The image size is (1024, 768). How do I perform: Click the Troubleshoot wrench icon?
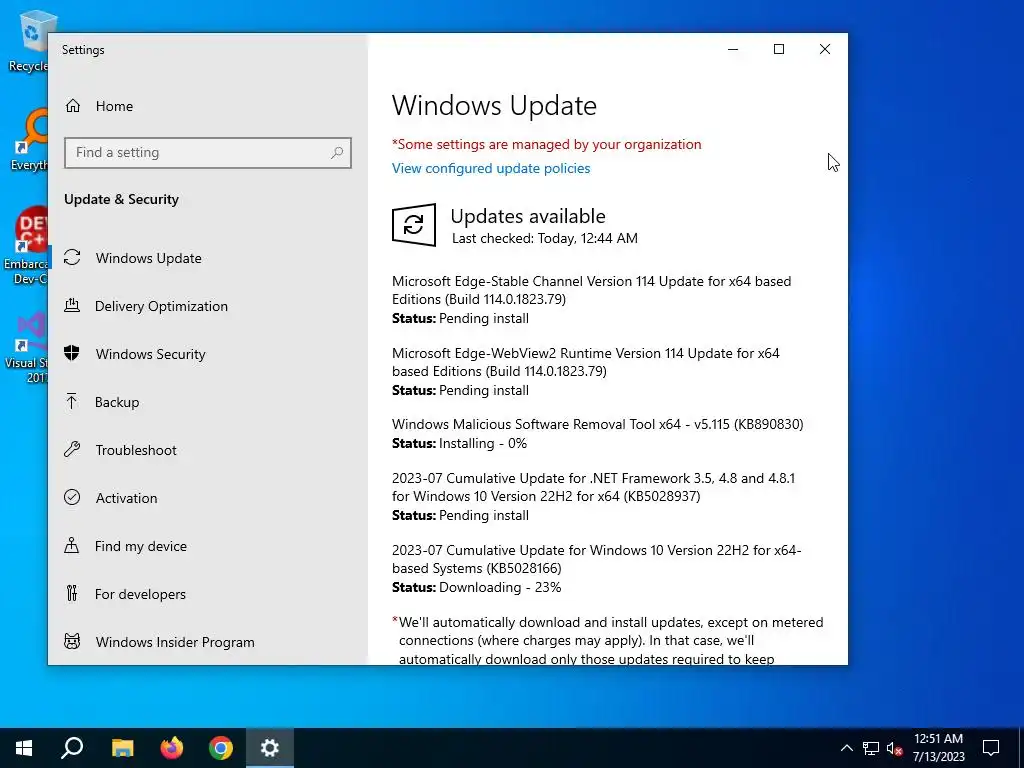72,449
